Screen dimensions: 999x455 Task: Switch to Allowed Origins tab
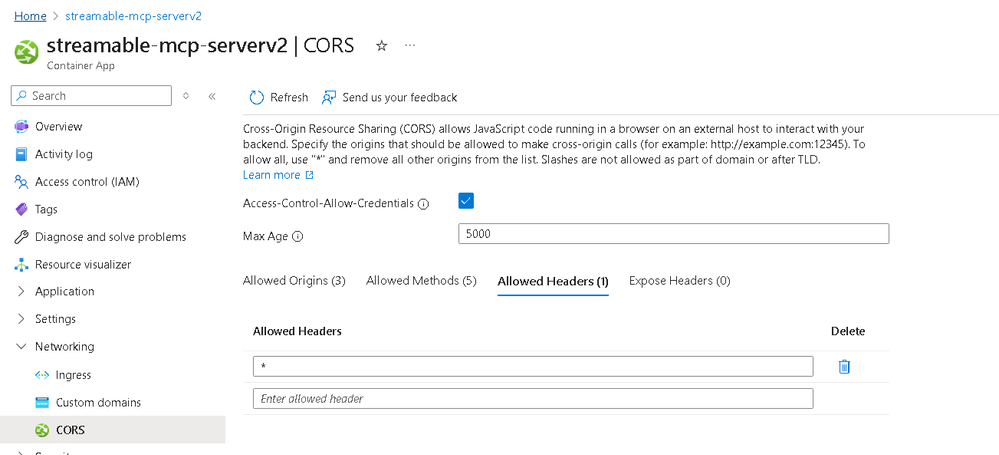click(294, 281)
